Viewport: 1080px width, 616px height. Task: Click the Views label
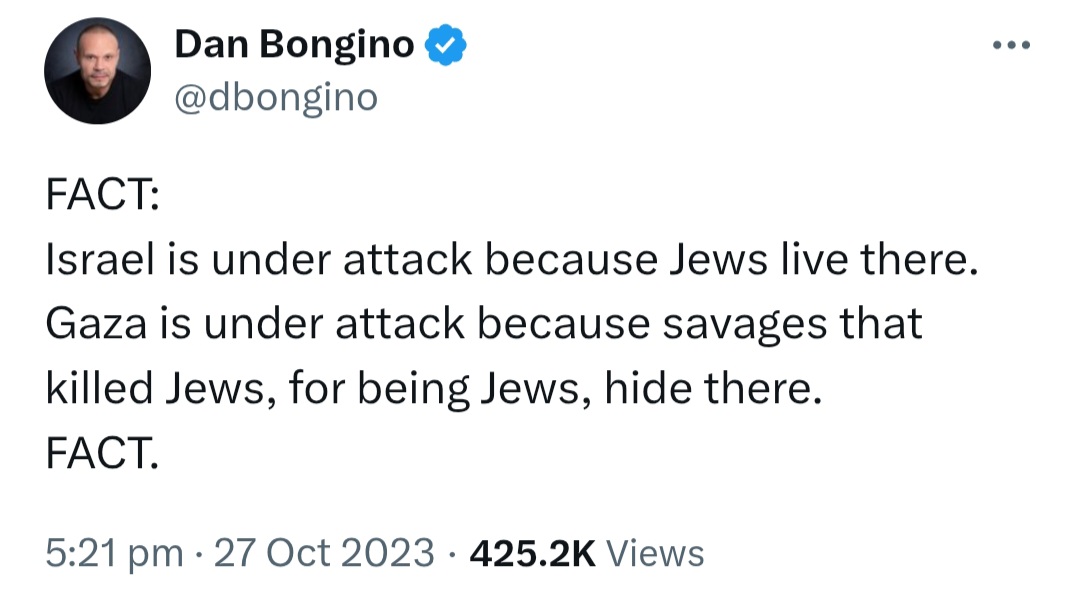[x=654, y=553]
